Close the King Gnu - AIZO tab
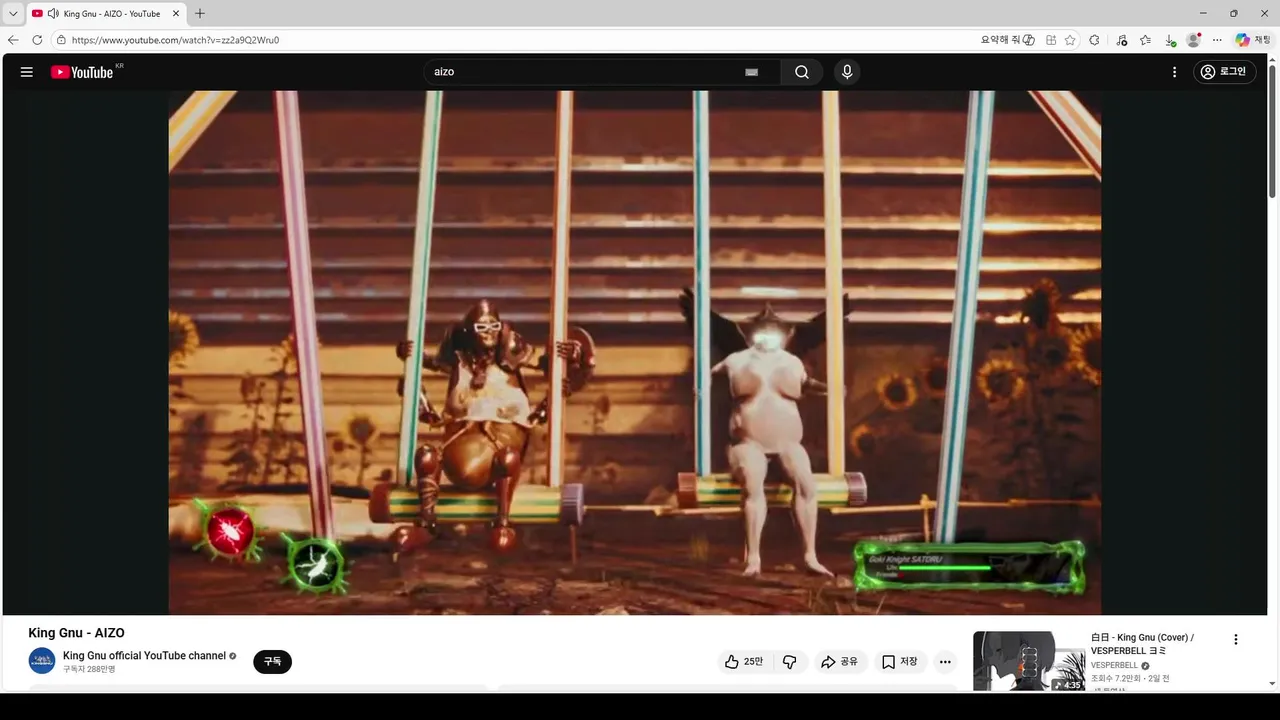This screenshot has width=1280, height=720. pyautogui.click(x=176, y=14)
